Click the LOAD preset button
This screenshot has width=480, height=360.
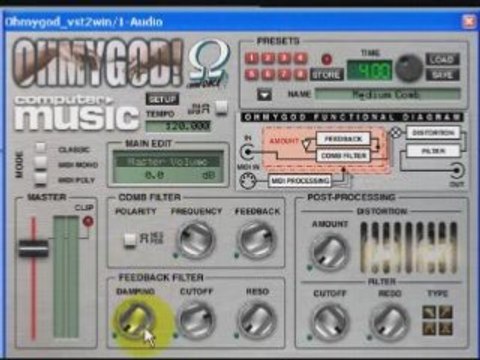click(x=442, y=59)
